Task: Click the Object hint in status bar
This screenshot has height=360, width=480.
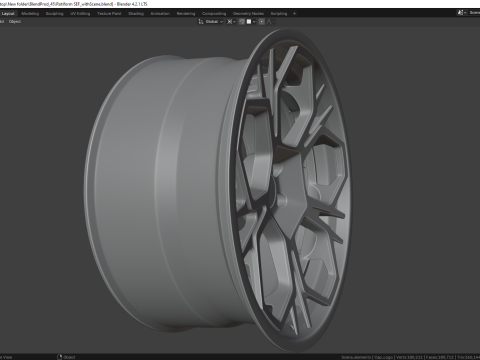Action: [x=66, y=357]
